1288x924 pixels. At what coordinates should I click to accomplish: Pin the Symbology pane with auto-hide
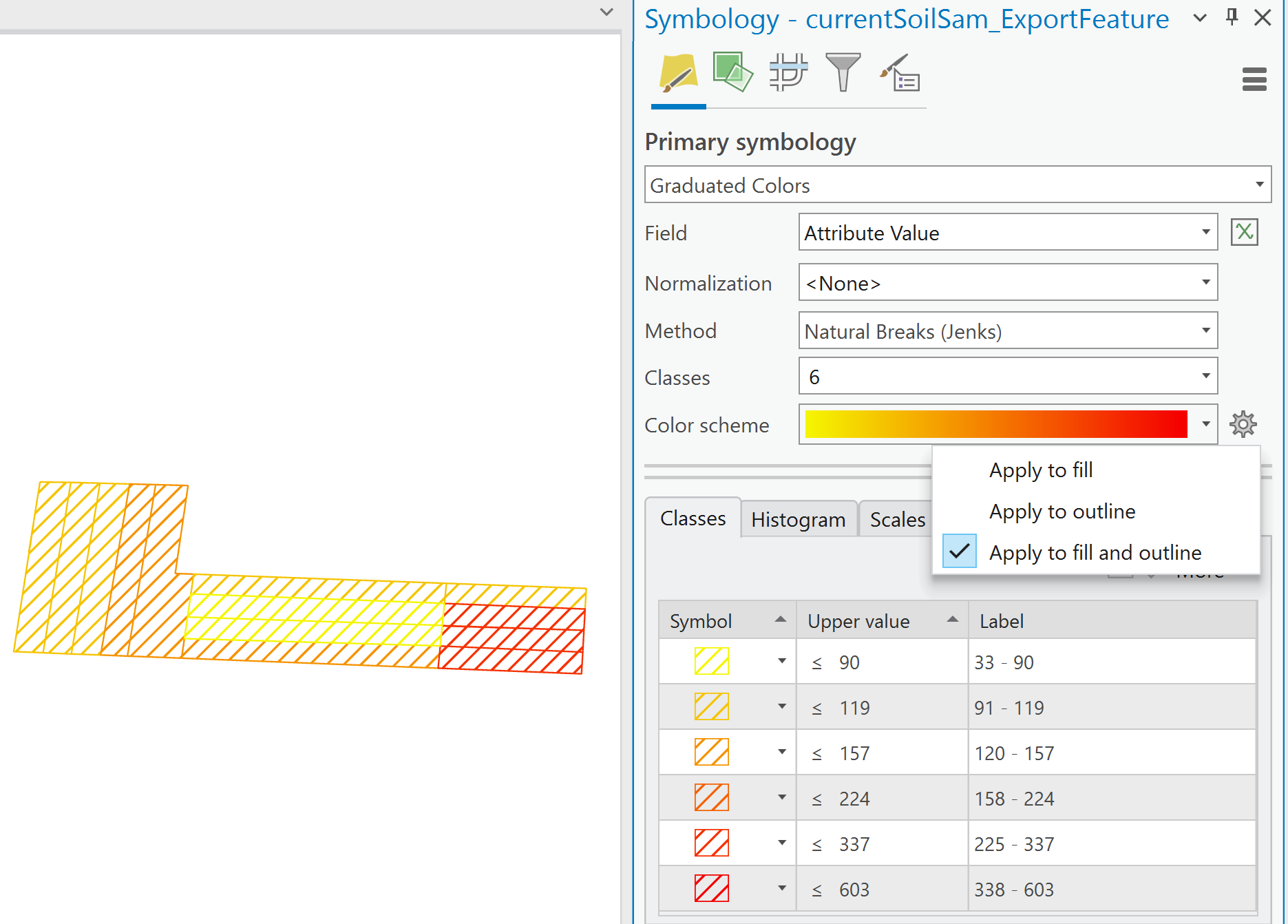click(1232, 18)
